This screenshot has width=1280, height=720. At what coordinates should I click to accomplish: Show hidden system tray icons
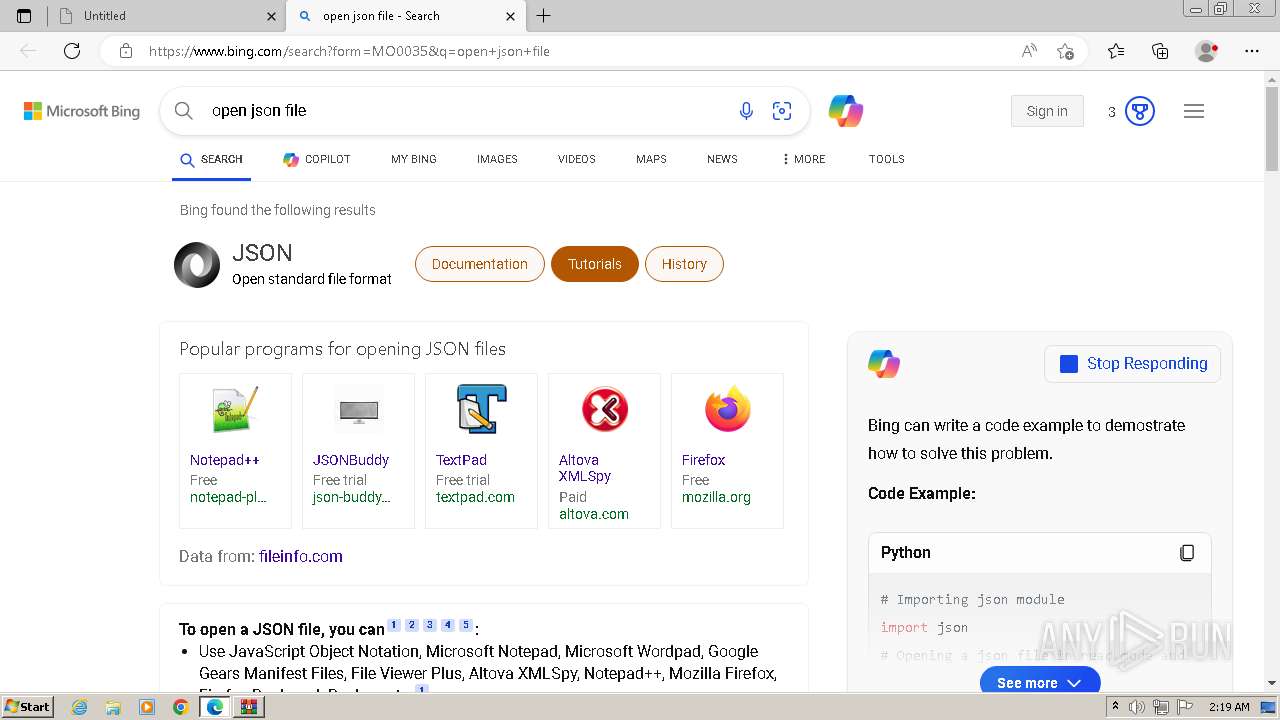pyautogui.click(x=1116, y=707)
